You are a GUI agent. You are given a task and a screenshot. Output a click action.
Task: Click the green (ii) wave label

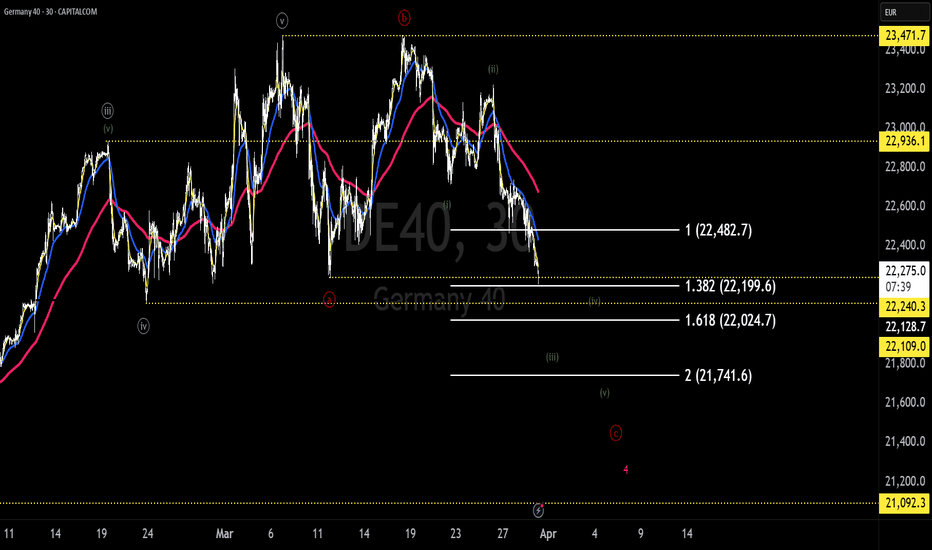pyautogui.click(x=493, y=69)
